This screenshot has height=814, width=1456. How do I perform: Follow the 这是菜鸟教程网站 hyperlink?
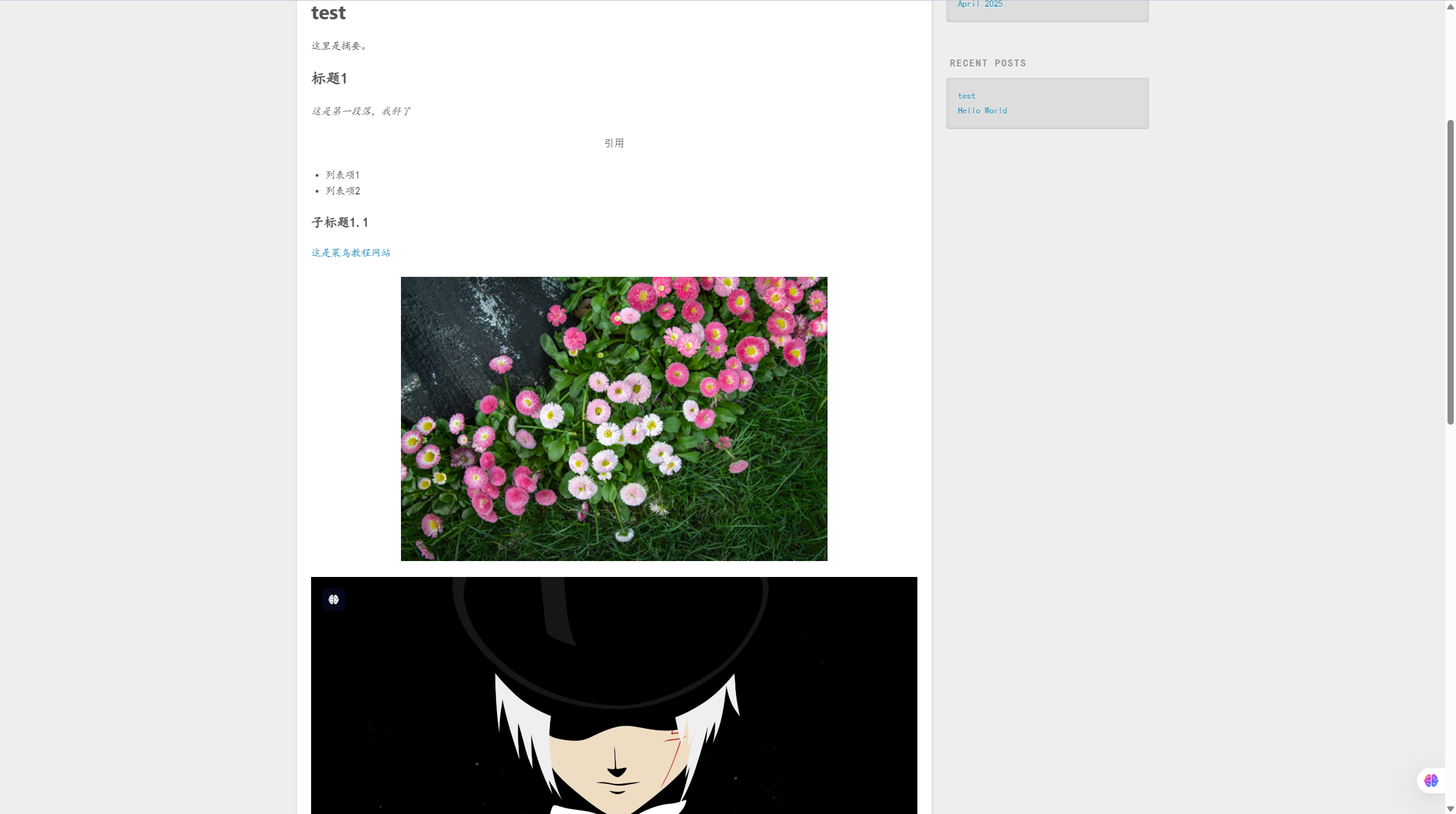[x=350, y=252]
